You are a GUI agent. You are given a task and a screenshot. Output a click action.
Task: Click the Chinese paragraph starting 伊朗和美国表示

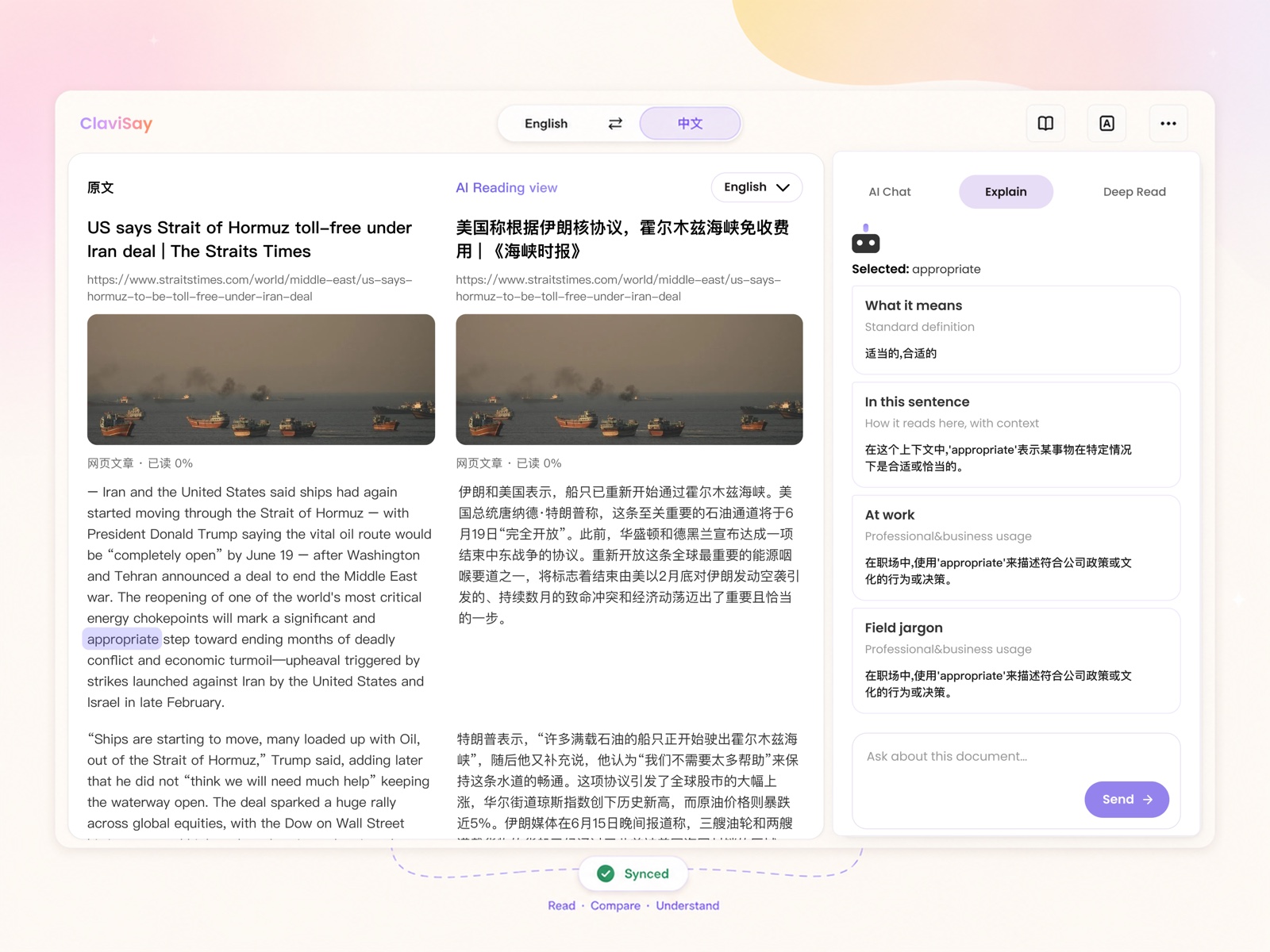tap(628, 555)
